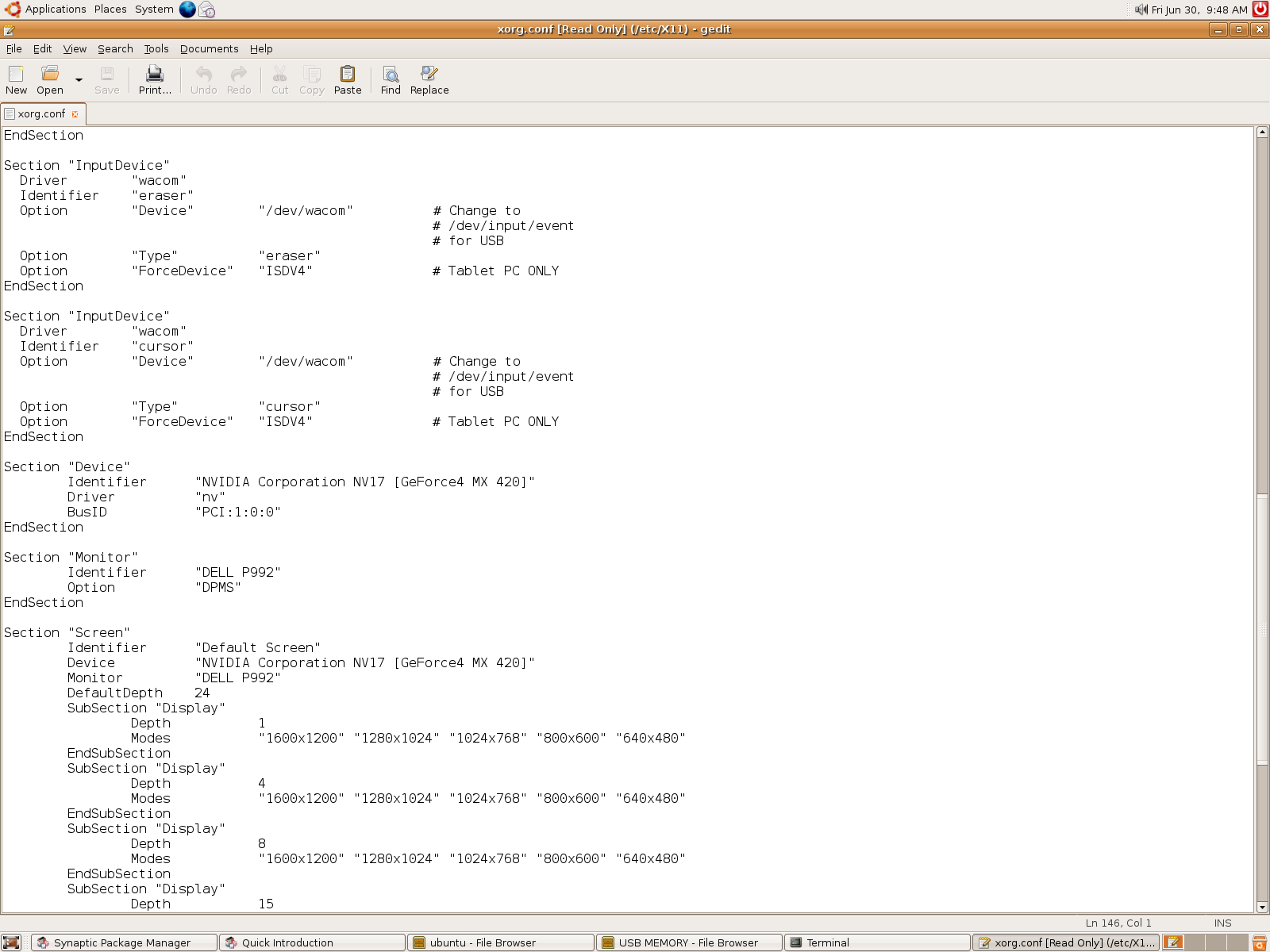This screenshot has width=1270, height=952.
Task: Click the Identifier value "eraser"
Action: tap(163, 195)
